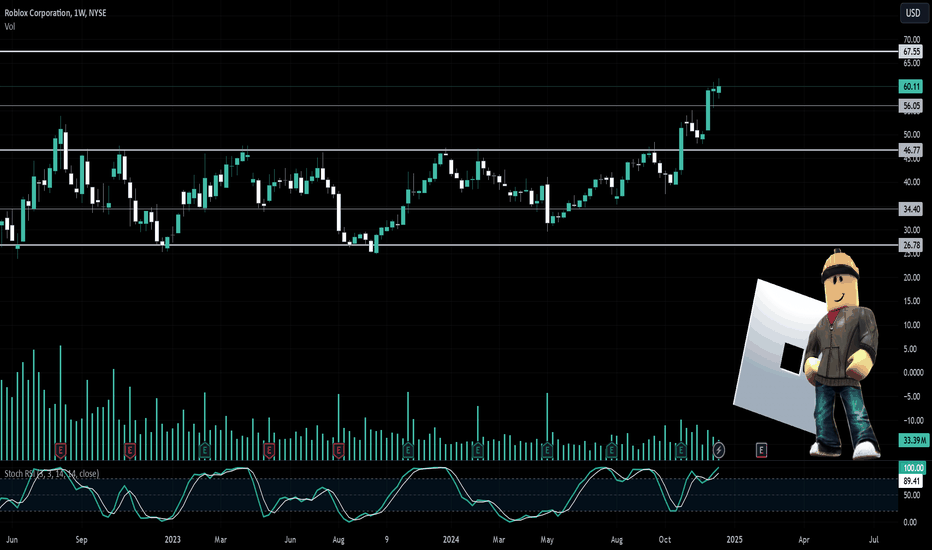
Task: Click the green earnings marker for late October 2024
Action: (x=681, y=450)
